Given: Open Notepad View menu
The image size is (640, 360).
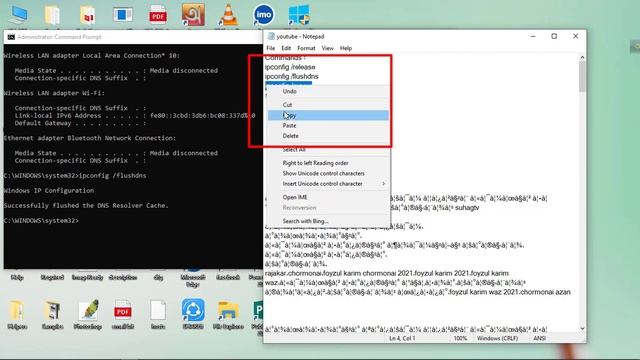Looking at the screenshot, I should click(x=327, y=48).
